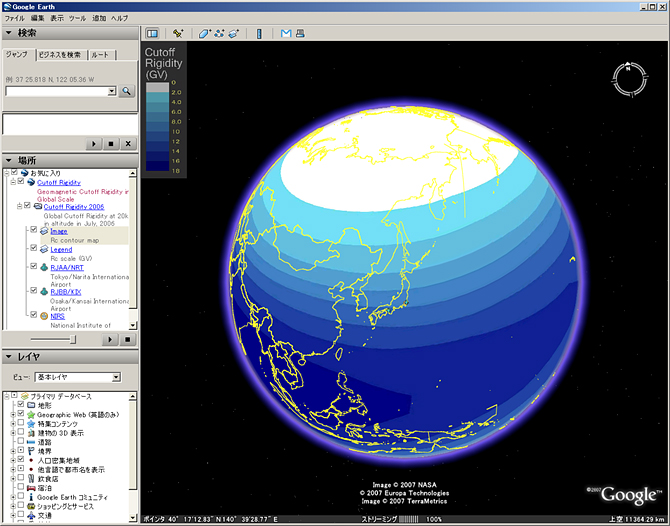Screen dimensions: 670x526
Task: Add an image overlay from toolbar
Action: (234, 33)
